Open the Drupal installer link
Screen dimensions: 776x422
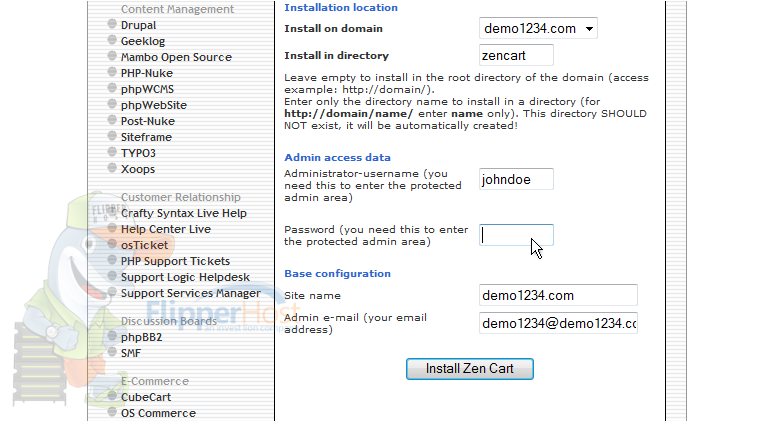pyautogui.click(x=138, y=25)
